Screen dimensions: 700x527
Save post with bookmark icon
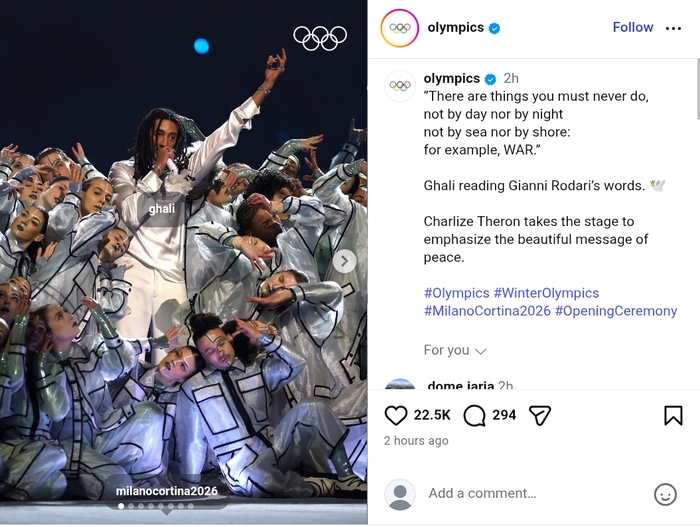pyautogui.click(x=673, y=415)
